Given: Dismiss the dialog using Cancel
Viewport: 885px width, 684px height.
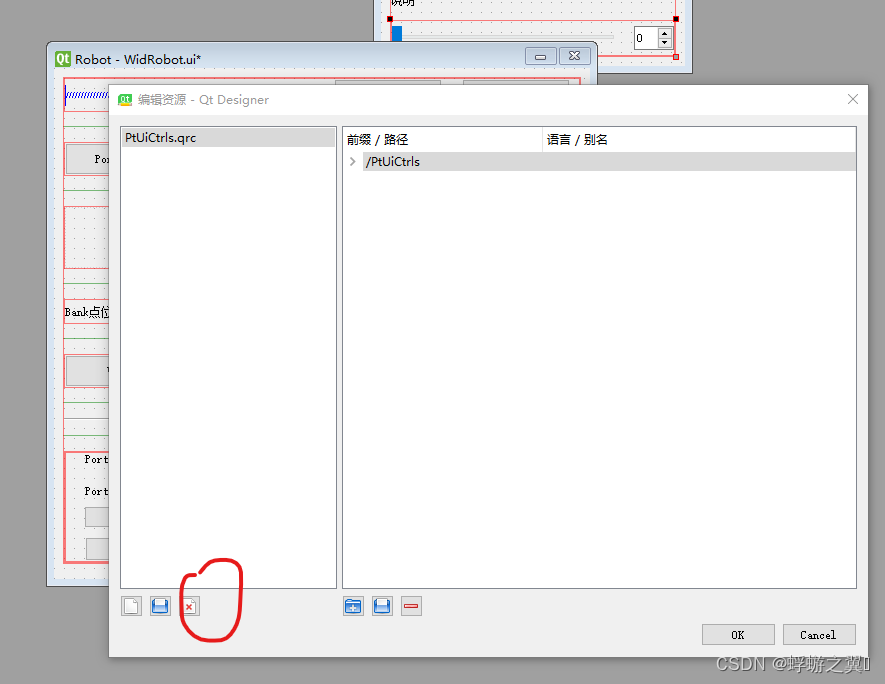Looking at the screenshot, I should [818, 634].
